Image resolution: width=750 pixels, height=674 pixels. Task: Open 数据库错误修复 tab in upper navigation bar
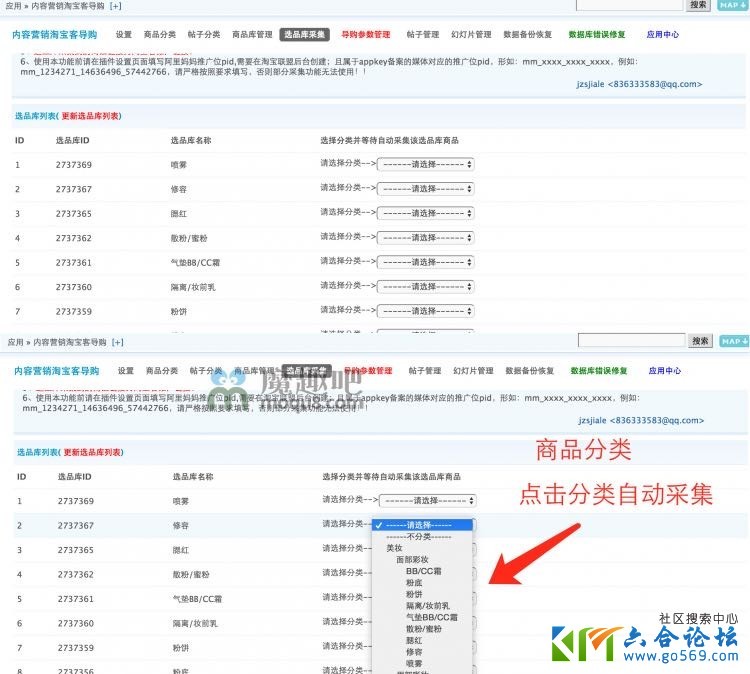(597, 34)
